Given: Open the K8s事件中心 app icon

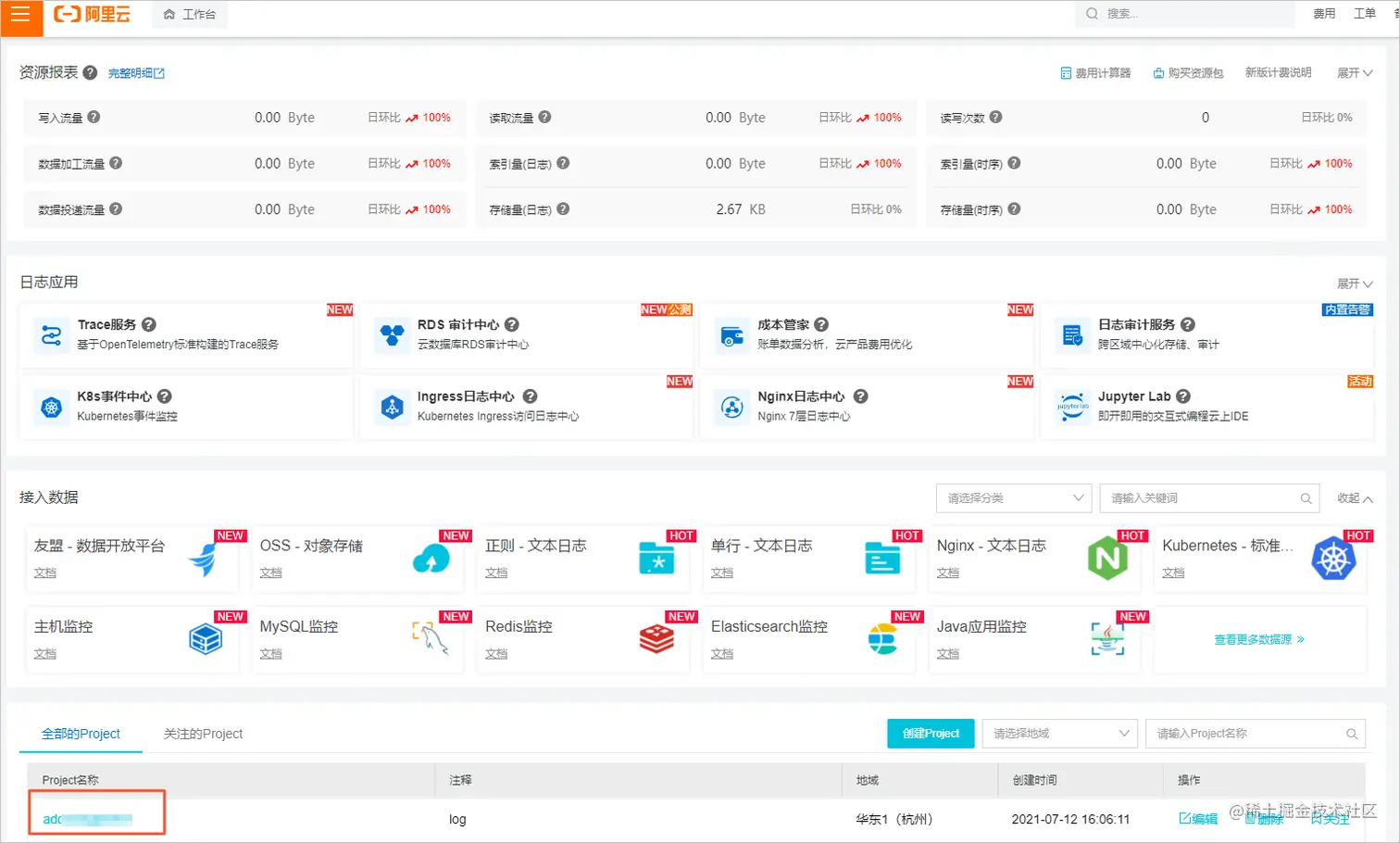Looking at the screenshot, I should point(52,407).
